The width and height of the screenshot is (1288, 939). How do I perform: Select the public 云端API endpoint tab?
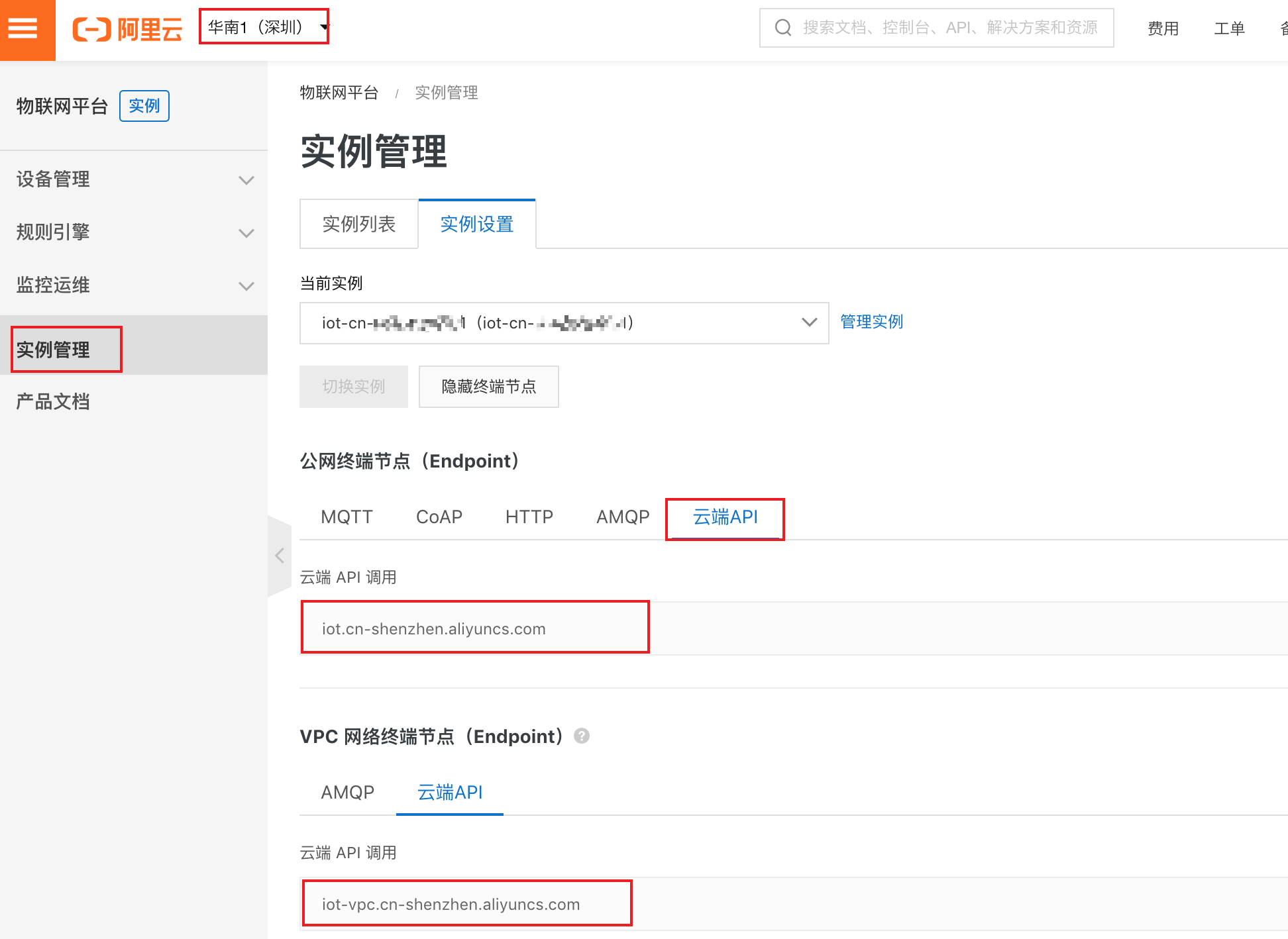coord(725,517)
